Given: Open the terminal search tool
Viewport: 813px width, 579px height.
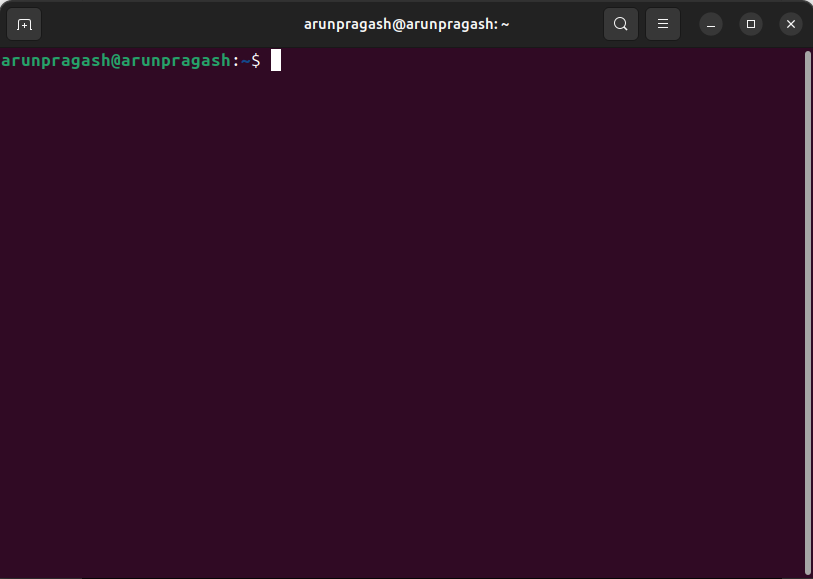Looking at the screenshot, I should [621, 24].
